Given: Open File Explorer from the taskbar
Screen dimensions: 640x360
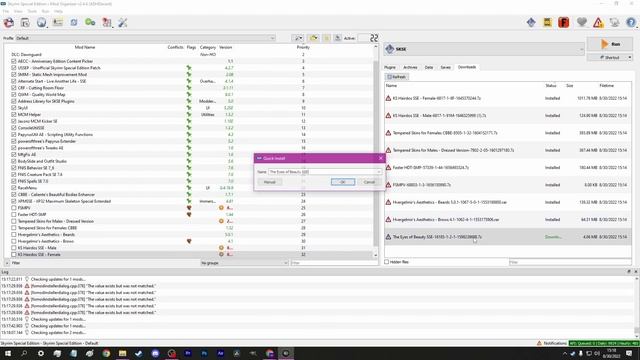Looking at the screenshot, I should click(122, 353).
